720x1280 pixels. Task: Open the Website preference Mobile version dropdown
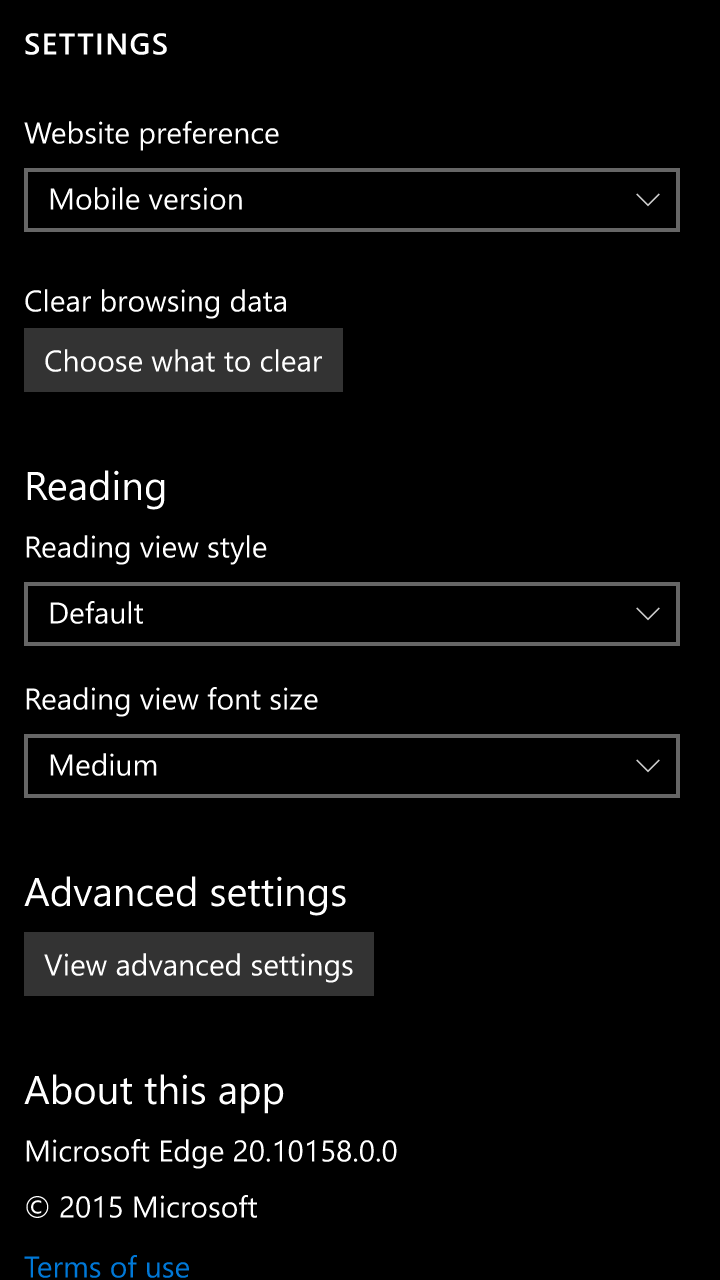[x=352, y=200]
